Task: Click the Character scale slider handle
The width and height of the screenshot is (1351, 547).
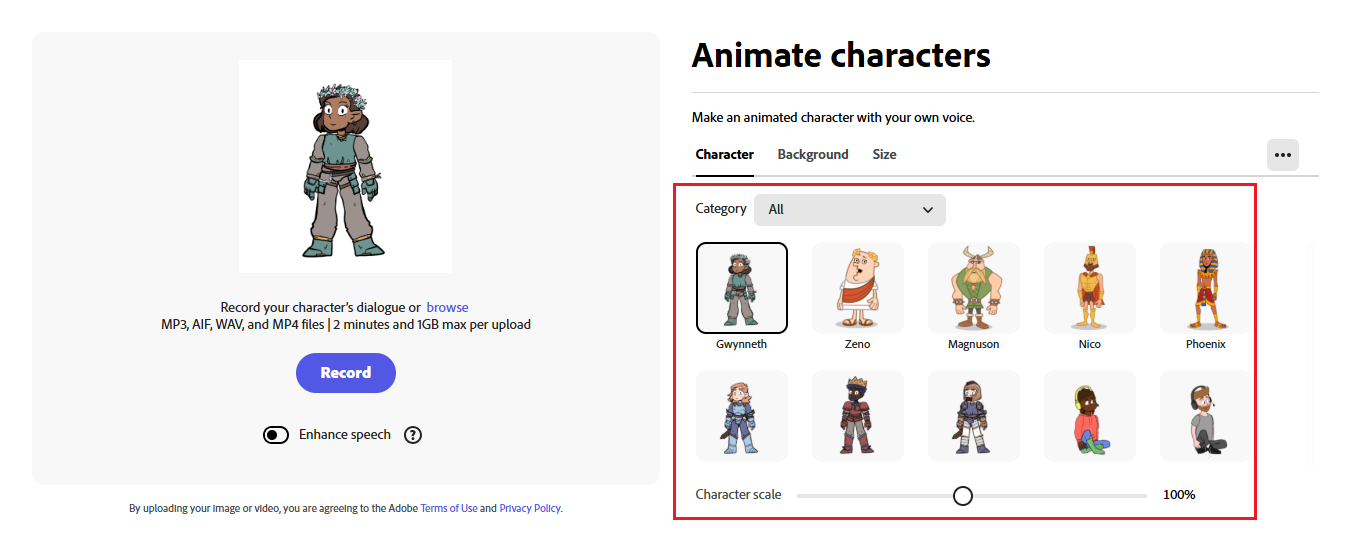Action: (x=962, y=495)
